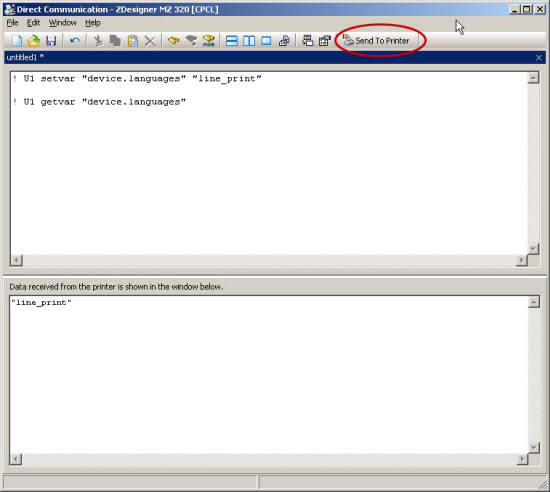Undo the last edit using the arrow icon
The width and height of the screenshot is (550, 492).
tap(74, 41)
